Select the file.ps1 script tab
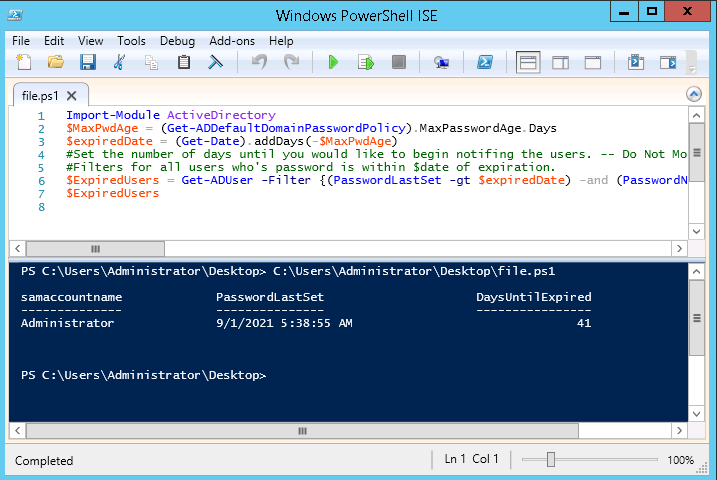This screenshot has width=717, height=480. click(40, 96)
